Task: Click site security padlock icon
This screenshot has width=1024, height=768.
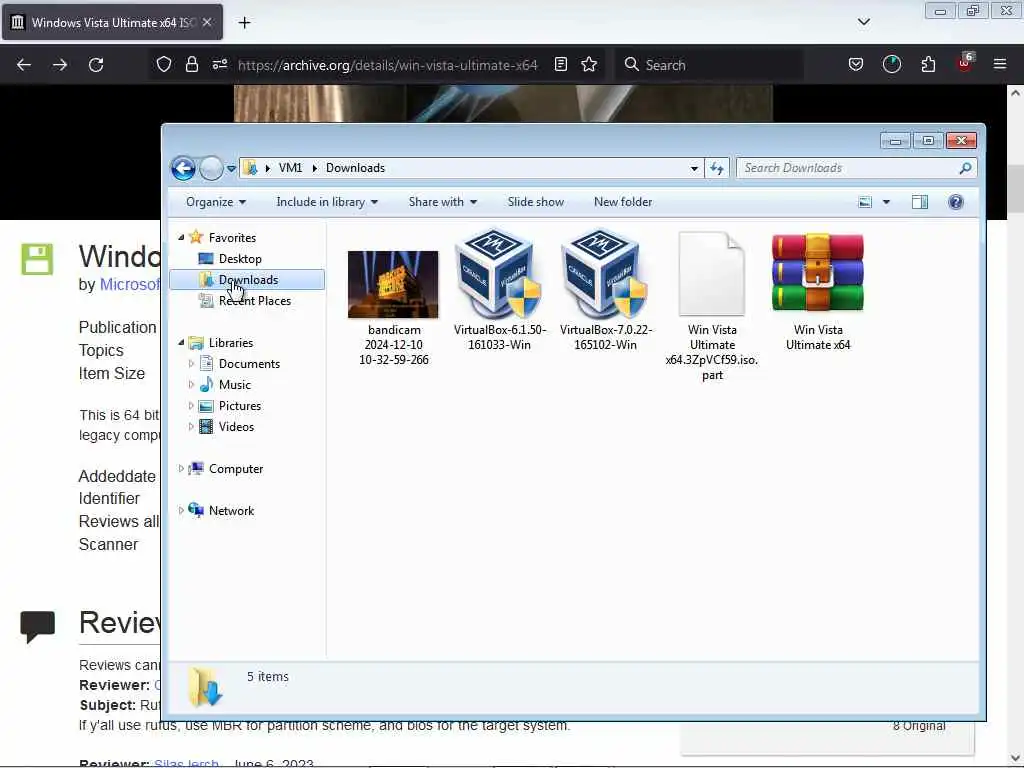Action: 191,64
